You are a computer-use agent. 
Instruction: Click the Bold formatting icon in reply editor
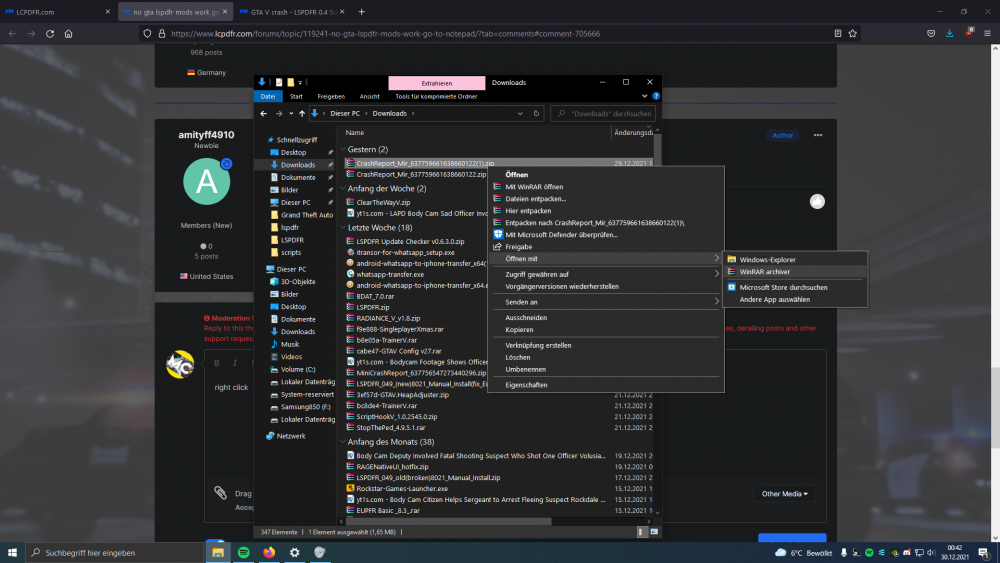tap(215, 362)
